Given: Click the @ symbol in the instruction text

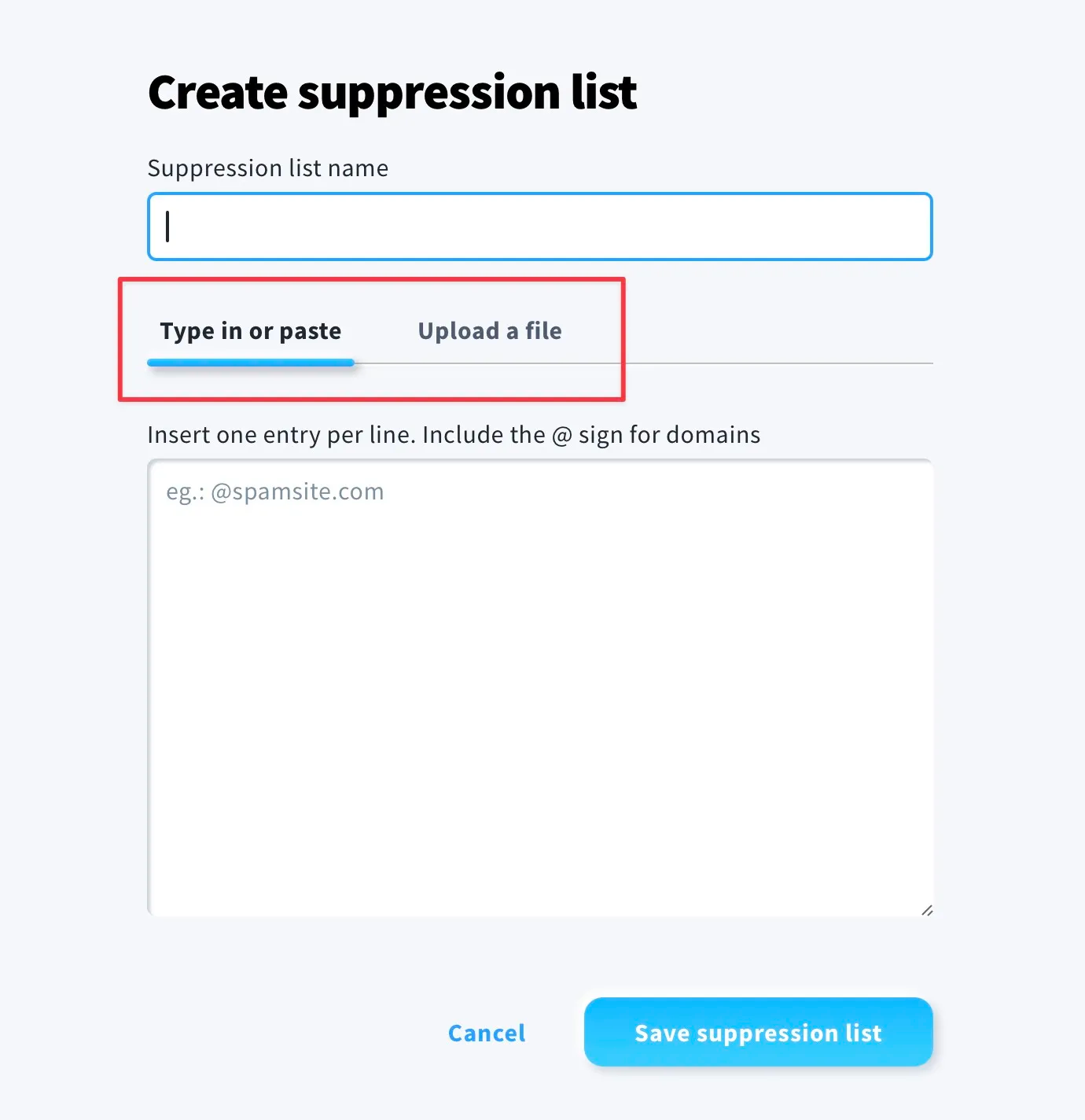Looking at the screenshot, I should coord(561,436).
